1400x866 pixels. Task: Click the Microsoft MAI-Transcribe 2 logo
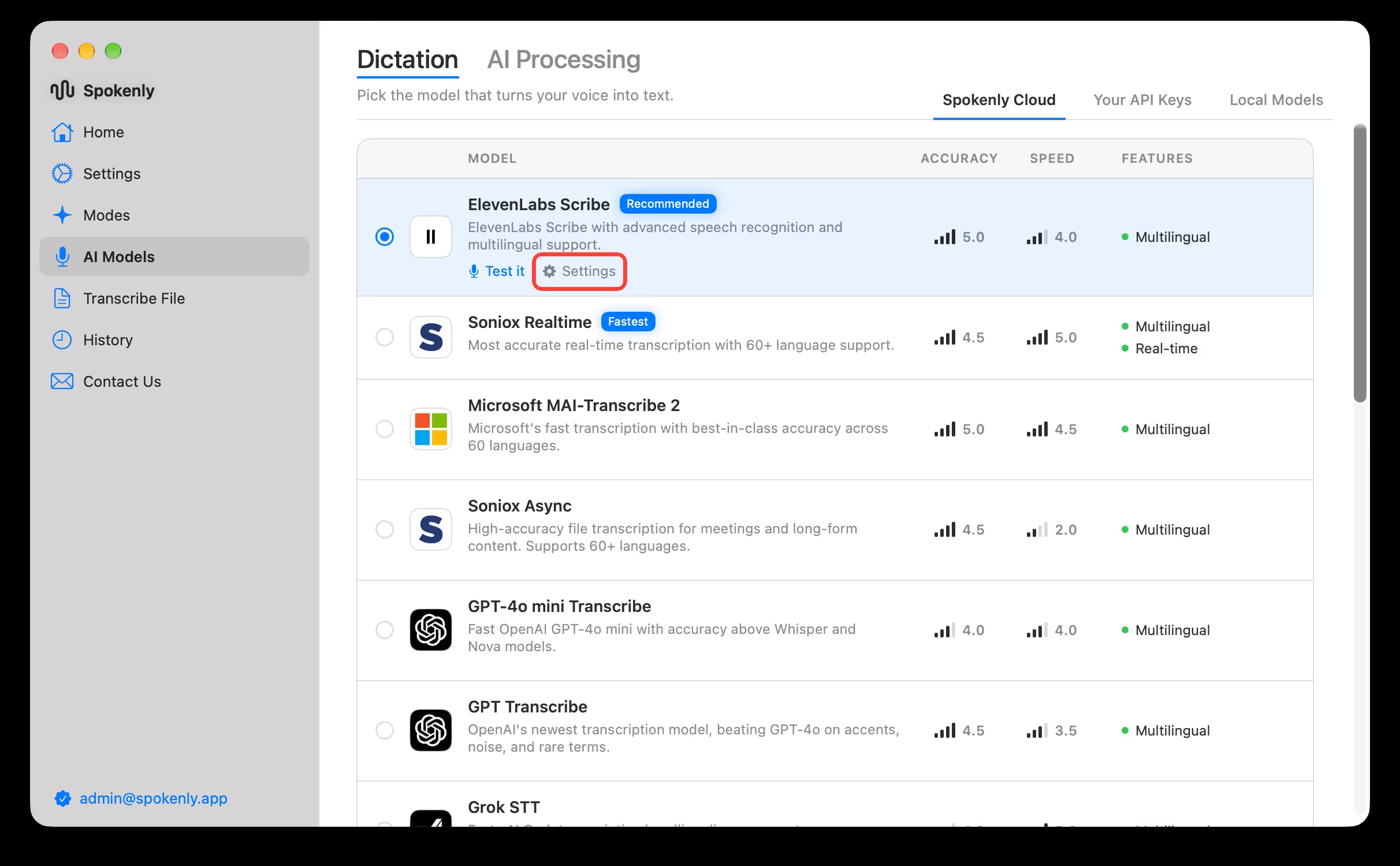tap(431, 429)
